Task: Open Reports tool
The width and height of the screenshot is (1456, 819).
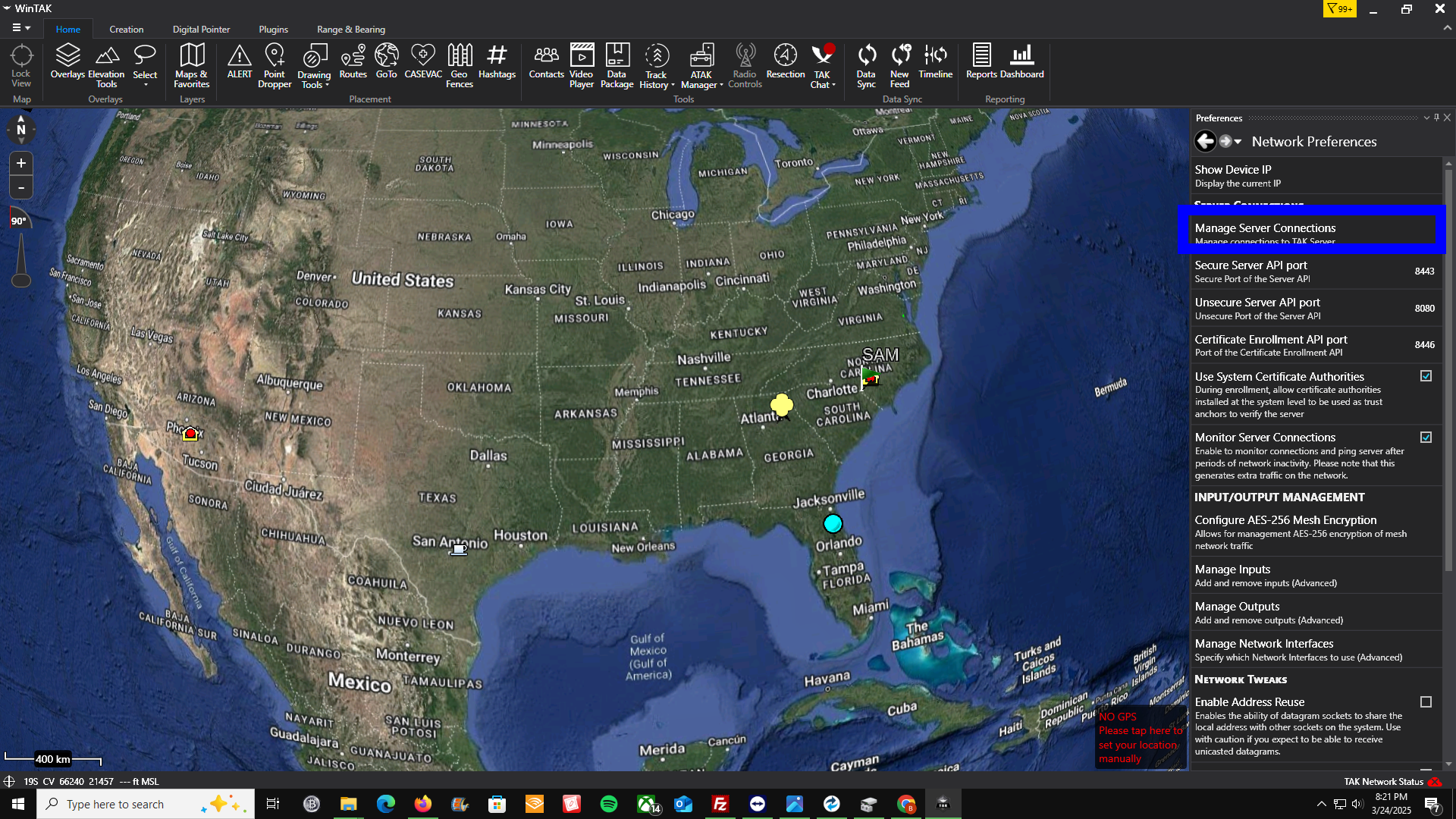Action: pyautogui.click(x=981, y=62)
